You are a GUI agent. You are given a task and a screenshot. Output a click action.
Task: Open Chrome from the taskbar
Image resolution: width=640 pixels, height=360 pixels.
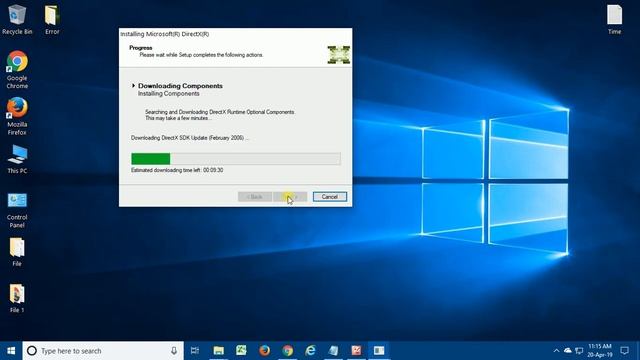pos(287,351)
